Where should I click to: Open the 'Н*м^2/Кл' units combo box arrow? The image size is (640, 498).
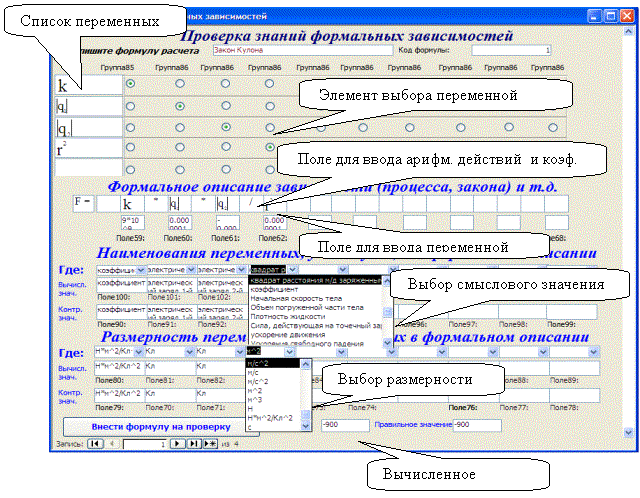coord(139,351)
